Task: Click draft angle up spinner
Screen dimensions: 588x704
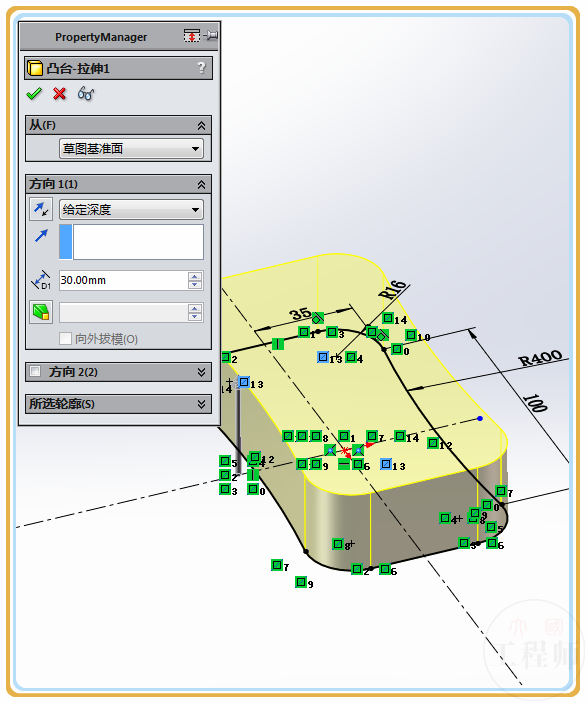Action: point(195,308)
